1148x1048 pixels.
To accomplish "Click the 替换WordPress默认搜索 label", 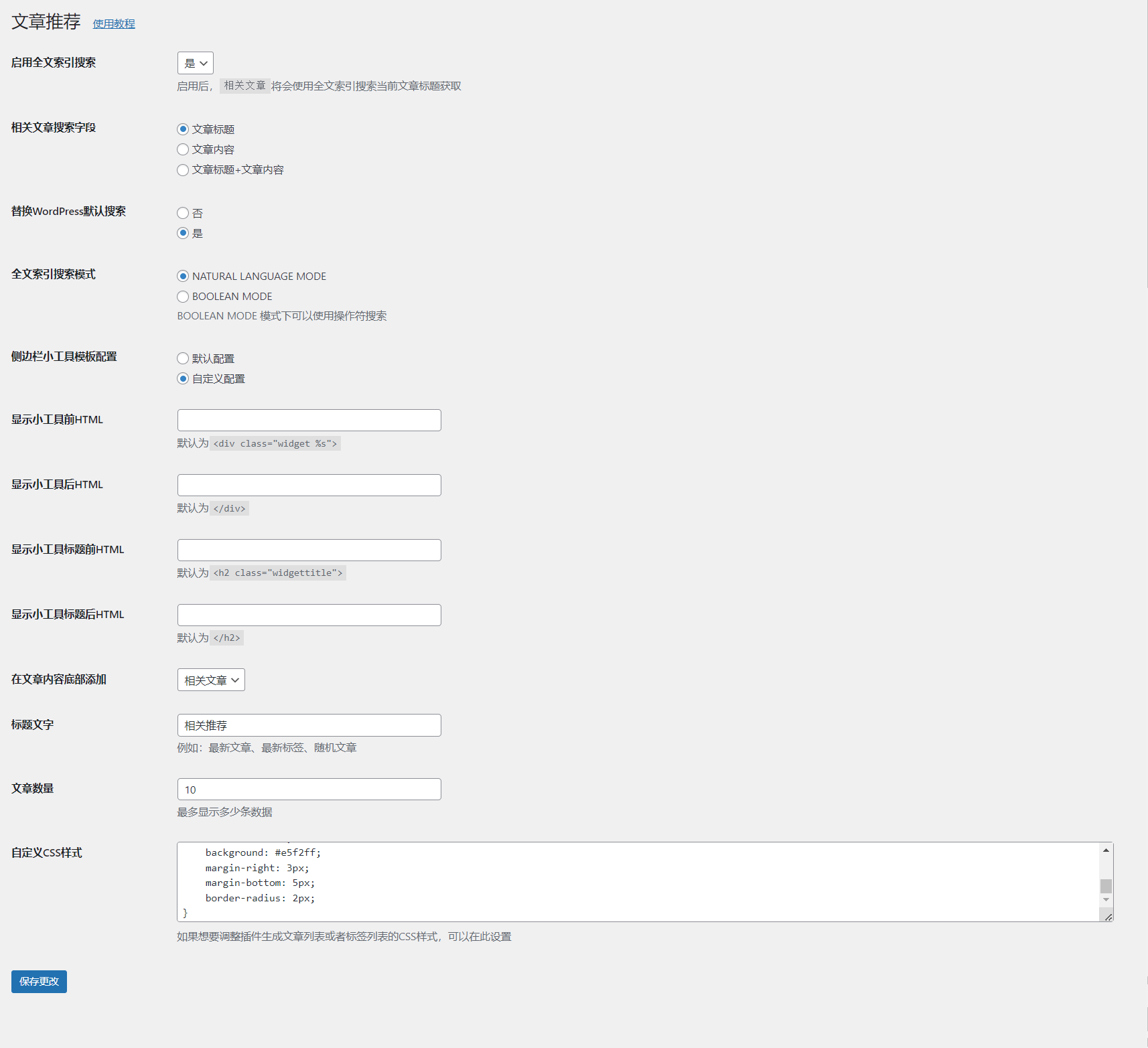I will (68, 211).
